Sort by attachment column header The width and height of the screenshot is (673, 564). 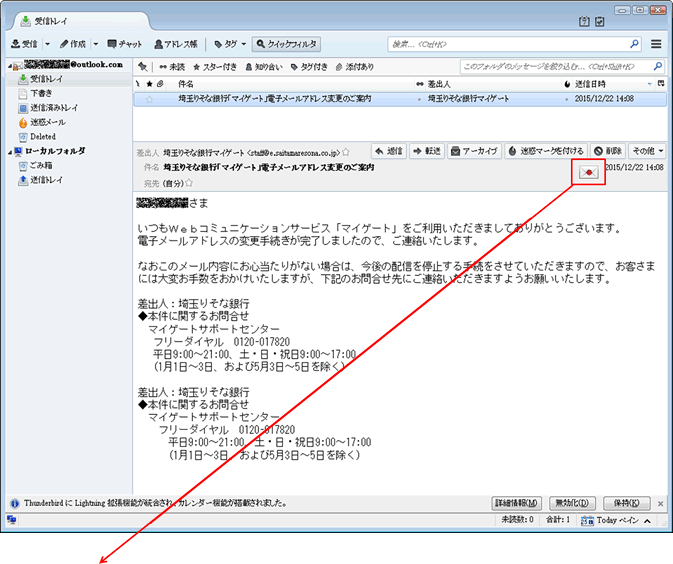click(160, 84)
